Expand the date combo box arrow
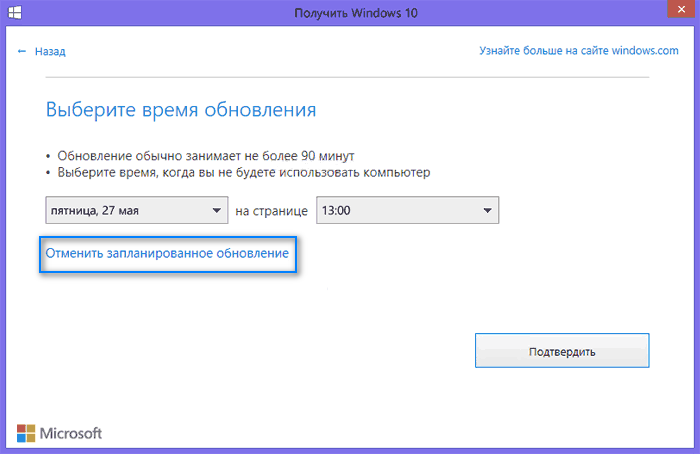 pyautogui.click(x=216, y=211)
